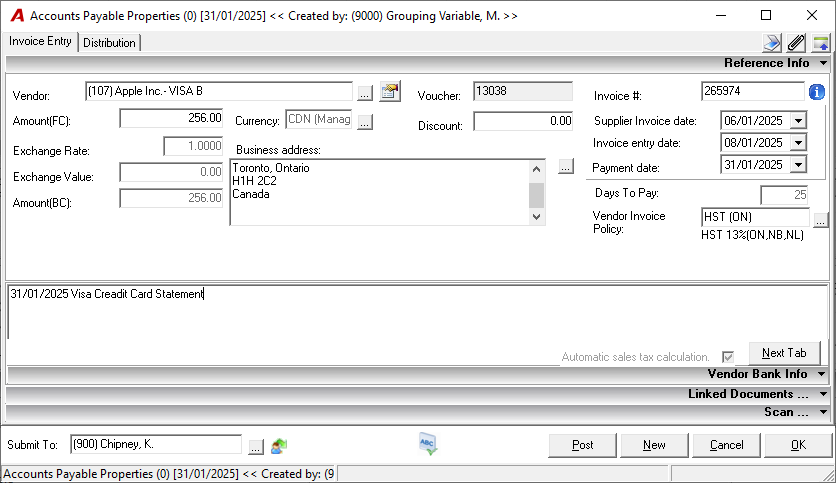
Task: Click the 'HST 13%(ON,NB,NL)' policy text
Action: coord(752,235)
